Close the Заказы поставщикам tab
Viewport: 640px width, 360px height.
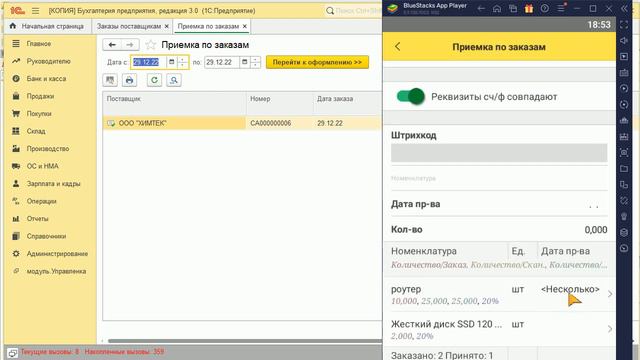click(x=167, y=26)
